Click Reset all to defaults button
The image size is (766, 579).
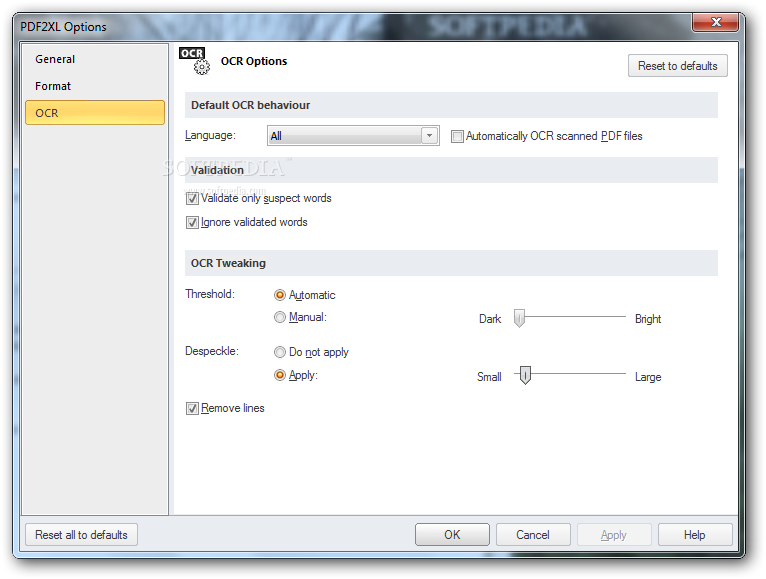pyautogui.click(x=81, y=535)
